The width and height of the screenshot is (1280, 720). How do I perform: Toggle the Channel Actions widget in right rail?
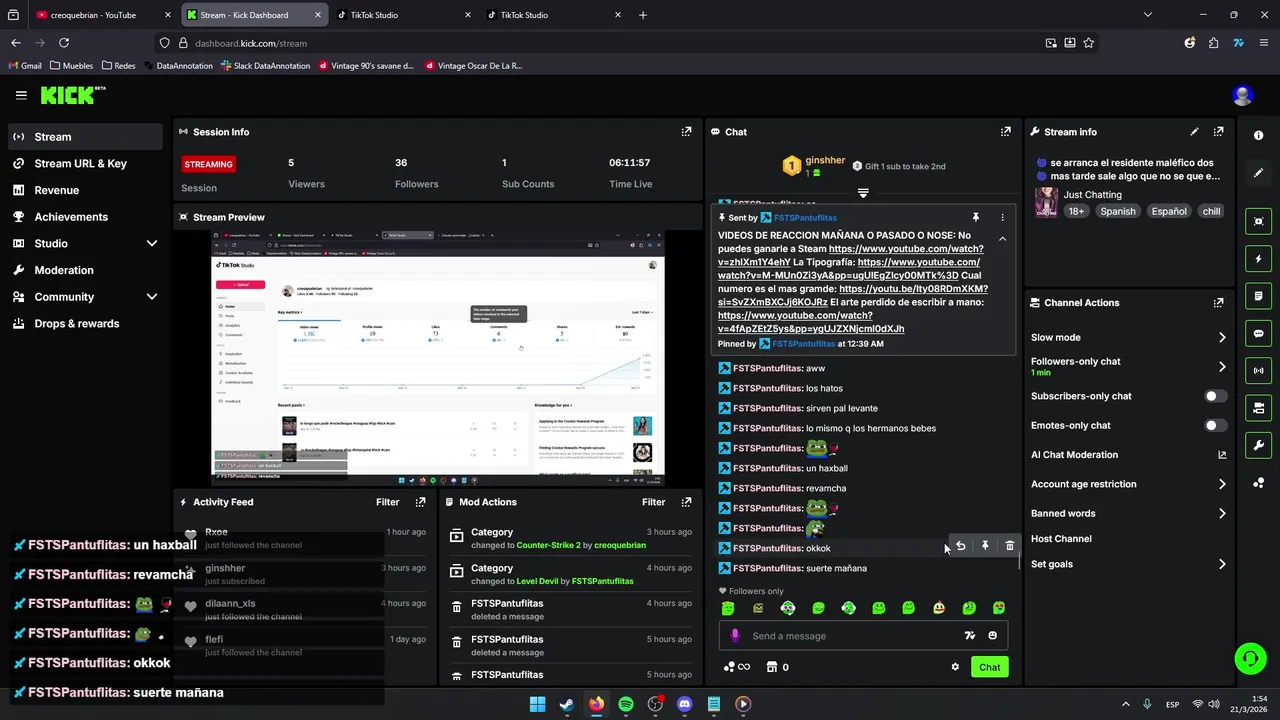coord(1258,408)
